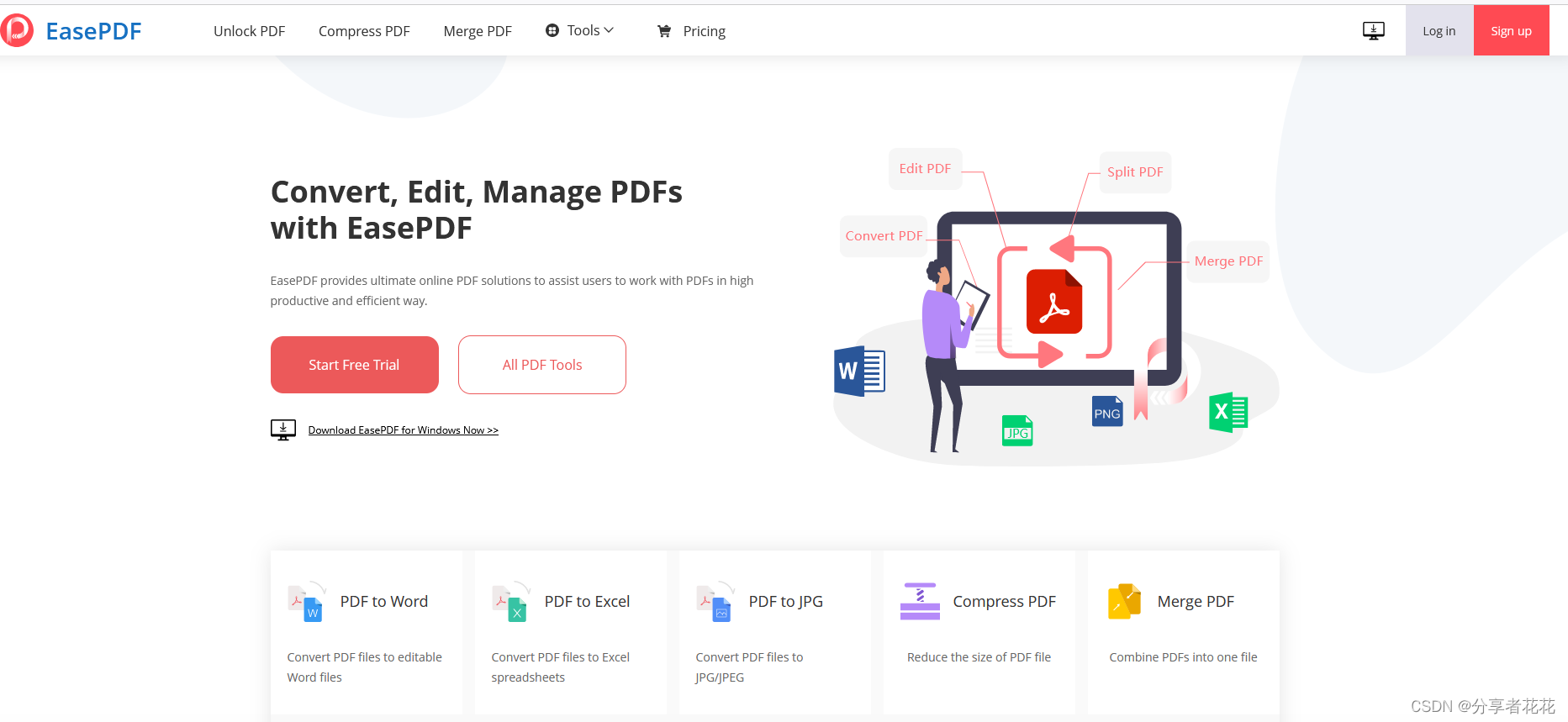Click the green JPG file icon

click(1017, 430)
